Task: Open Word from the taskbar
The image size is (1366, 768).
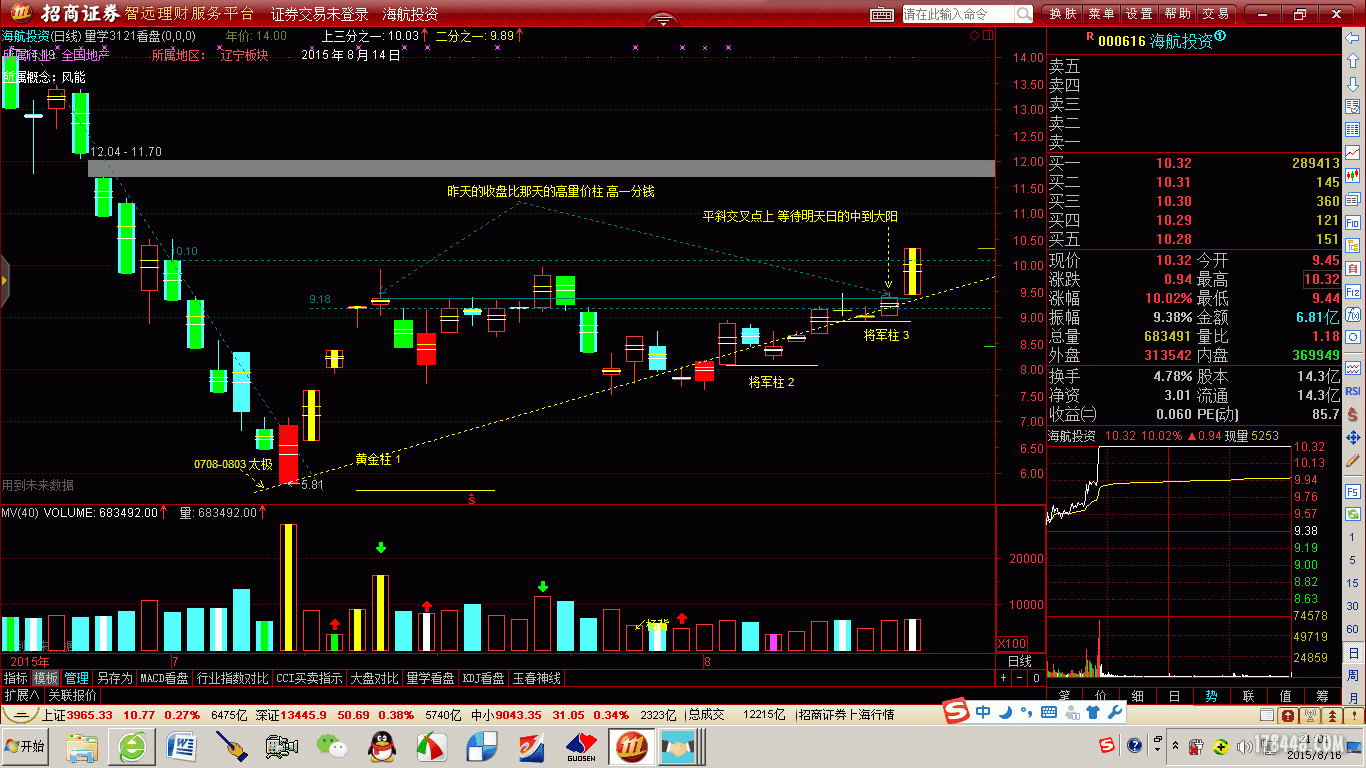Action: pos(183,746)
